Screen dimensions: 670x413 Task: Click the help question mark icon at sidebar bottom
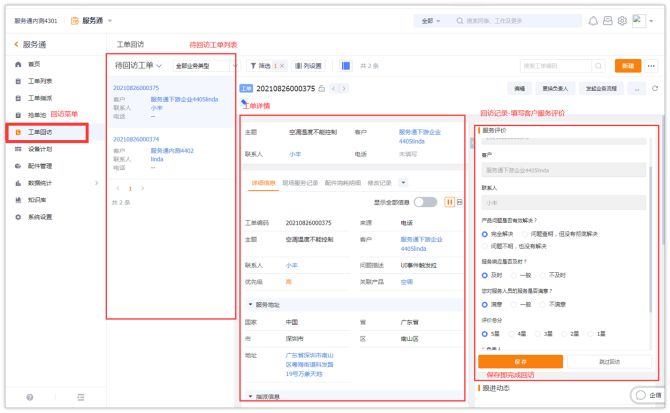point(28,397)
